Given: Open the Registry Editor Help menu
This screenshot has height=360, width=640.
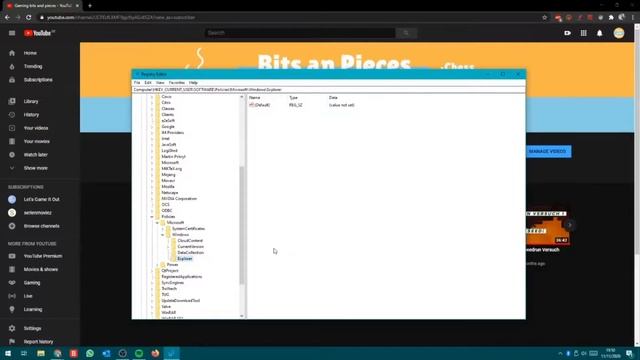Looking at the screenshot, I should tap(193, 83).
